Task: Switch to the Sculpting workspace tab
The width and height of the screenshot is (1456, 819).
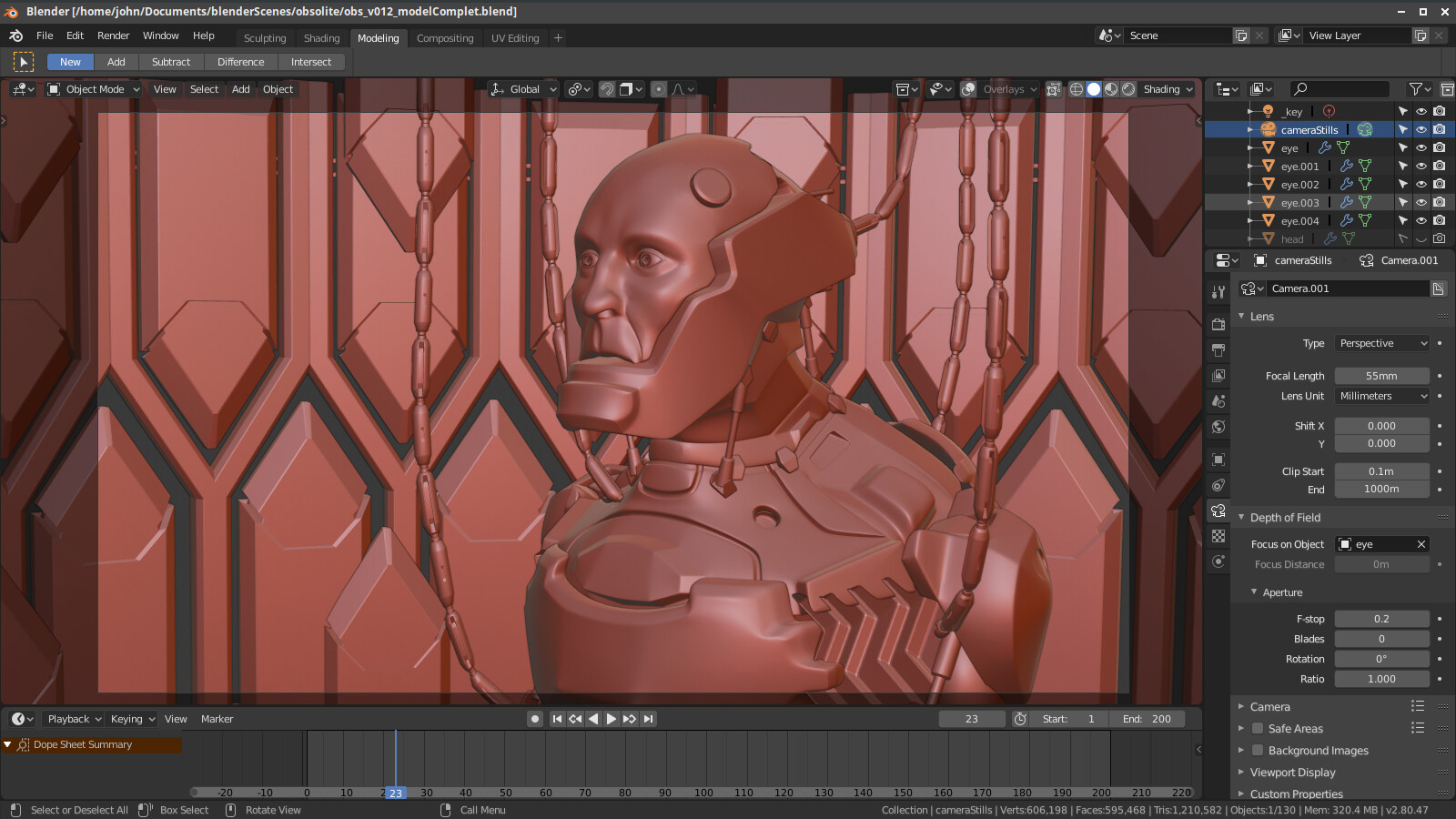Action: [265, 38]
